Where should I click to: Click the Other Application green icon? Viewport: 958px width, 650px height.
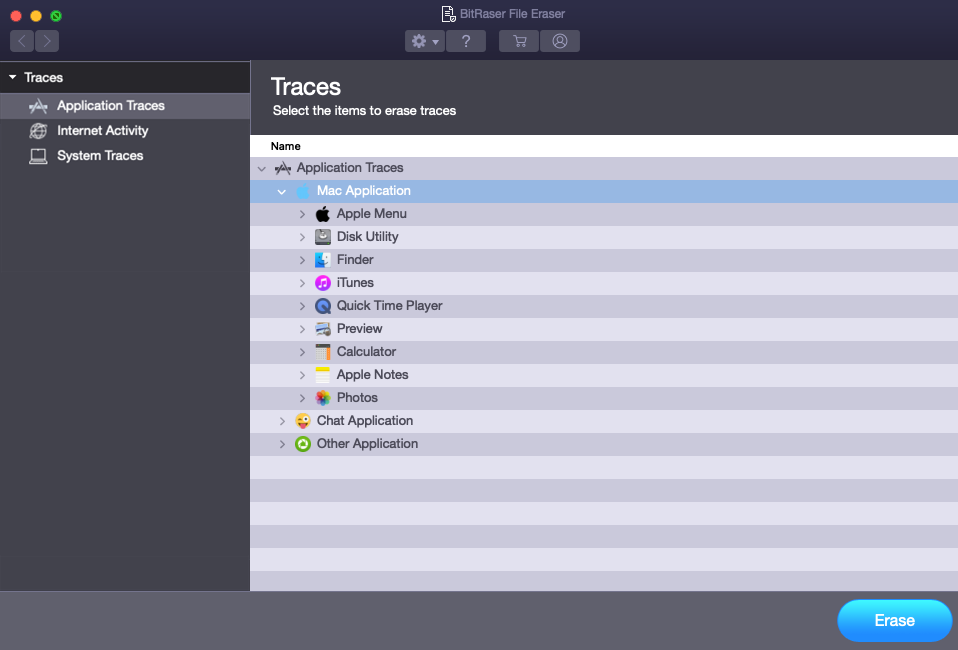click(x=302, y=444)
